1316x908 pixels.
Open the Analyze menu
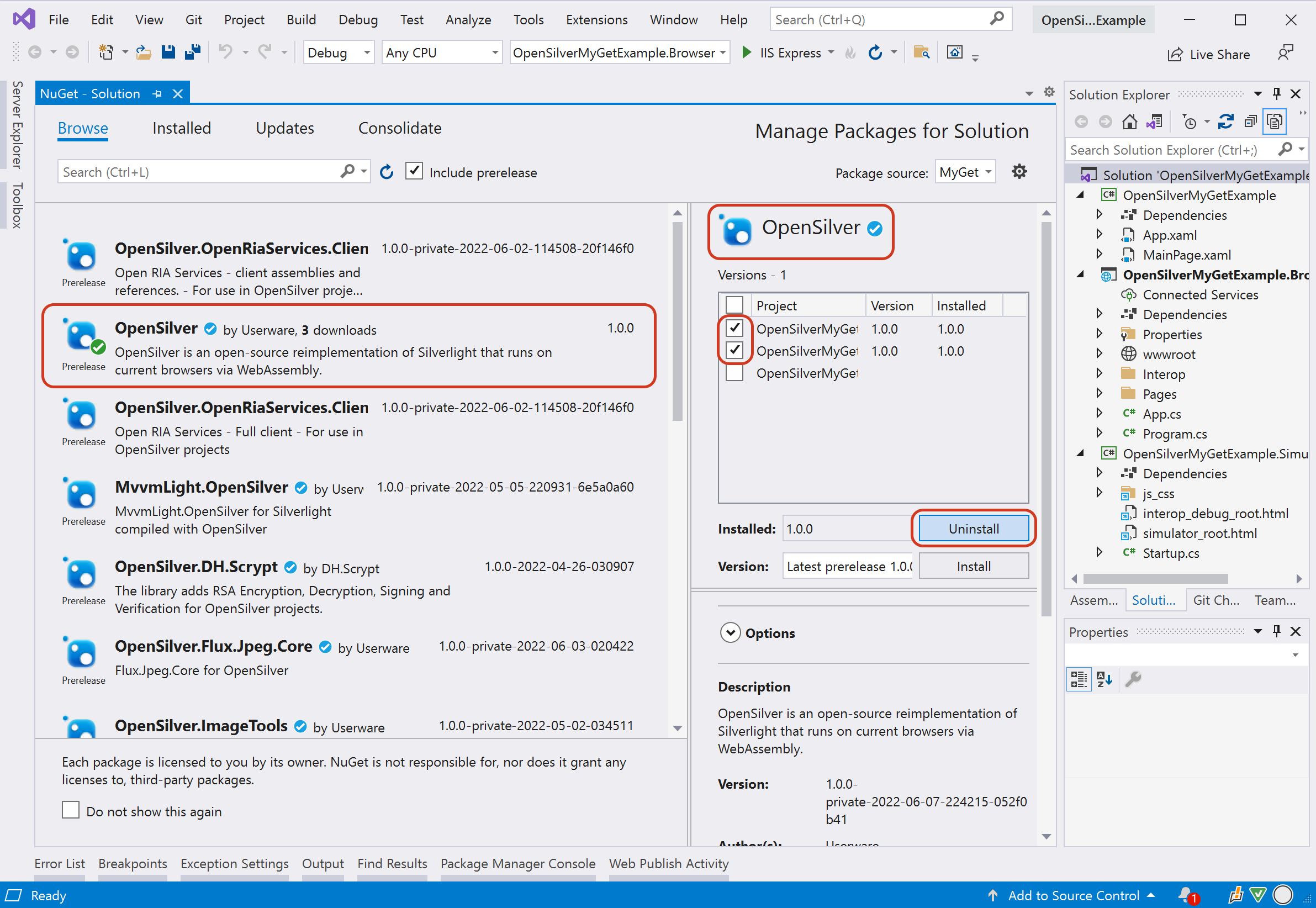pyautogui.click(x=468, y=20)
